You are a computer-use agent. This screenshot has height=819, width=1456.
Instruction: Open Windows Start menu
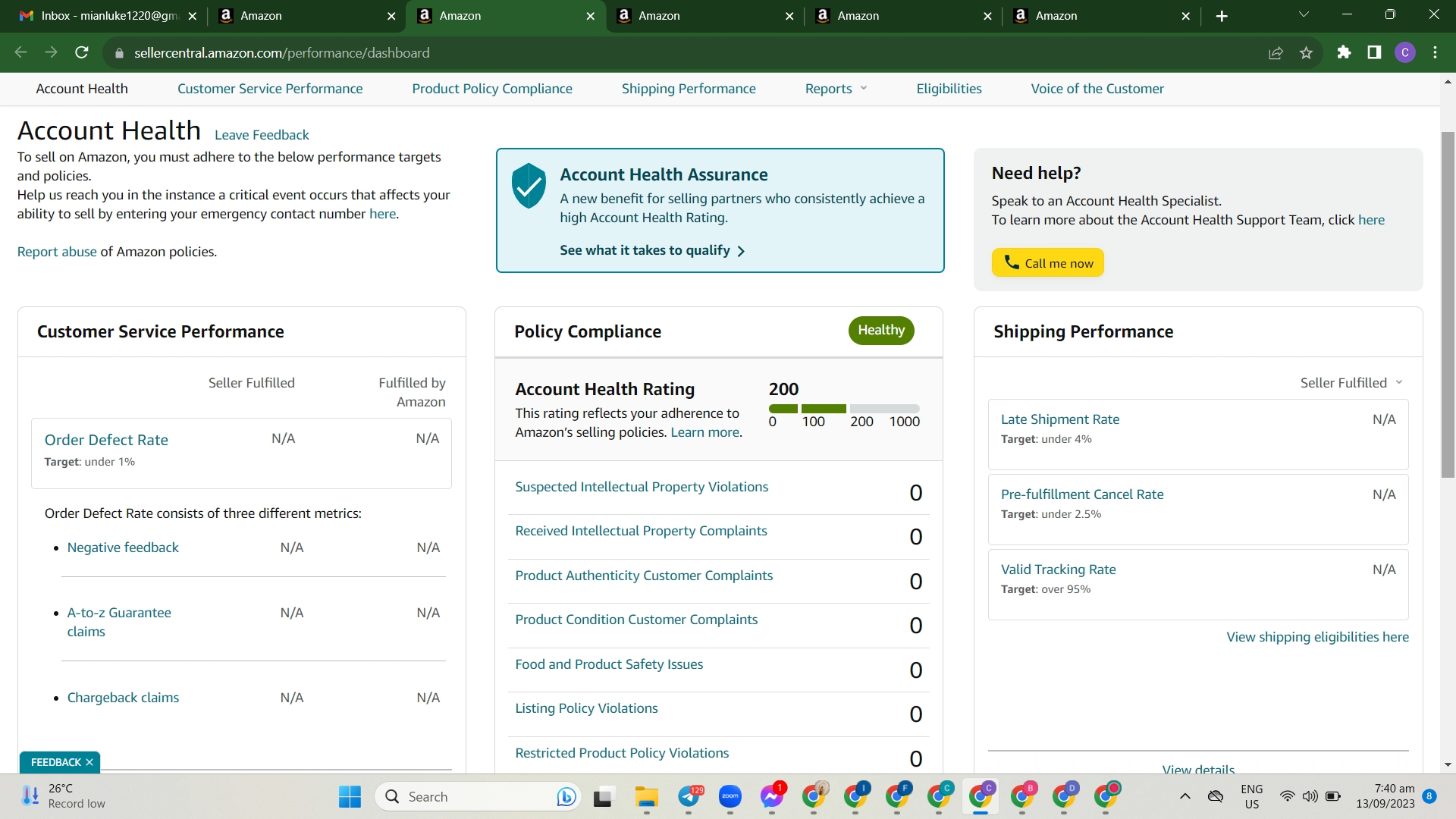[x=350, y=796]
